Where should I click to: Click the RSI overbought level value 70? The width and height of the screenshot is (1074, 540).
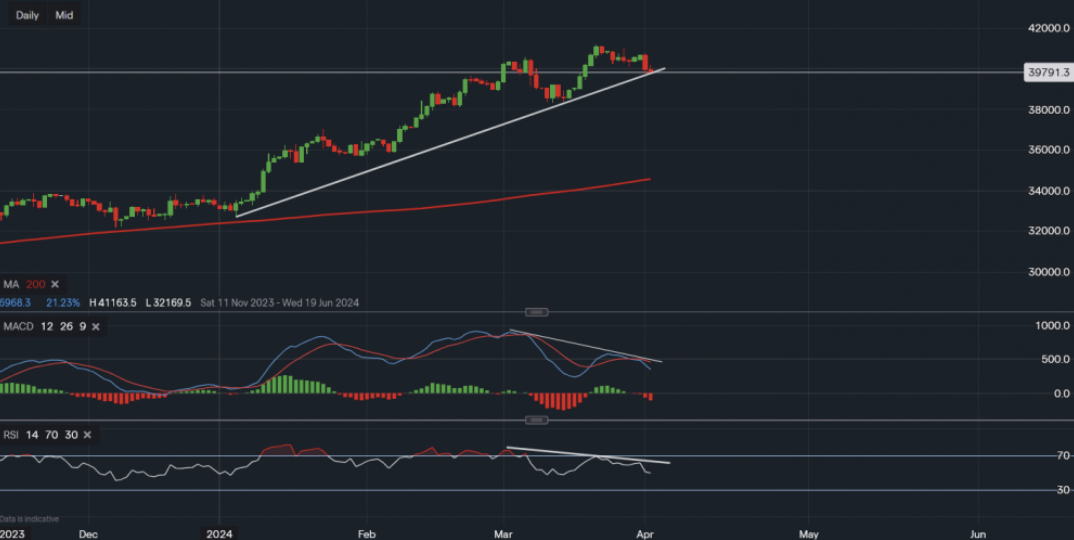click(54, 435)
